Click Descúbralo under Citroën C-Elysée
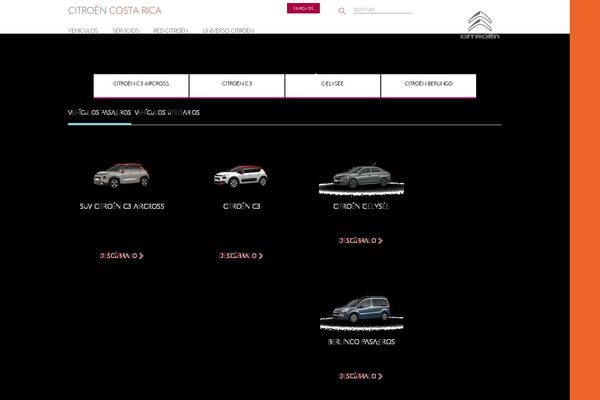Image resolution: width=600 pixels, height=400 pixels. (x=361, y=241)
